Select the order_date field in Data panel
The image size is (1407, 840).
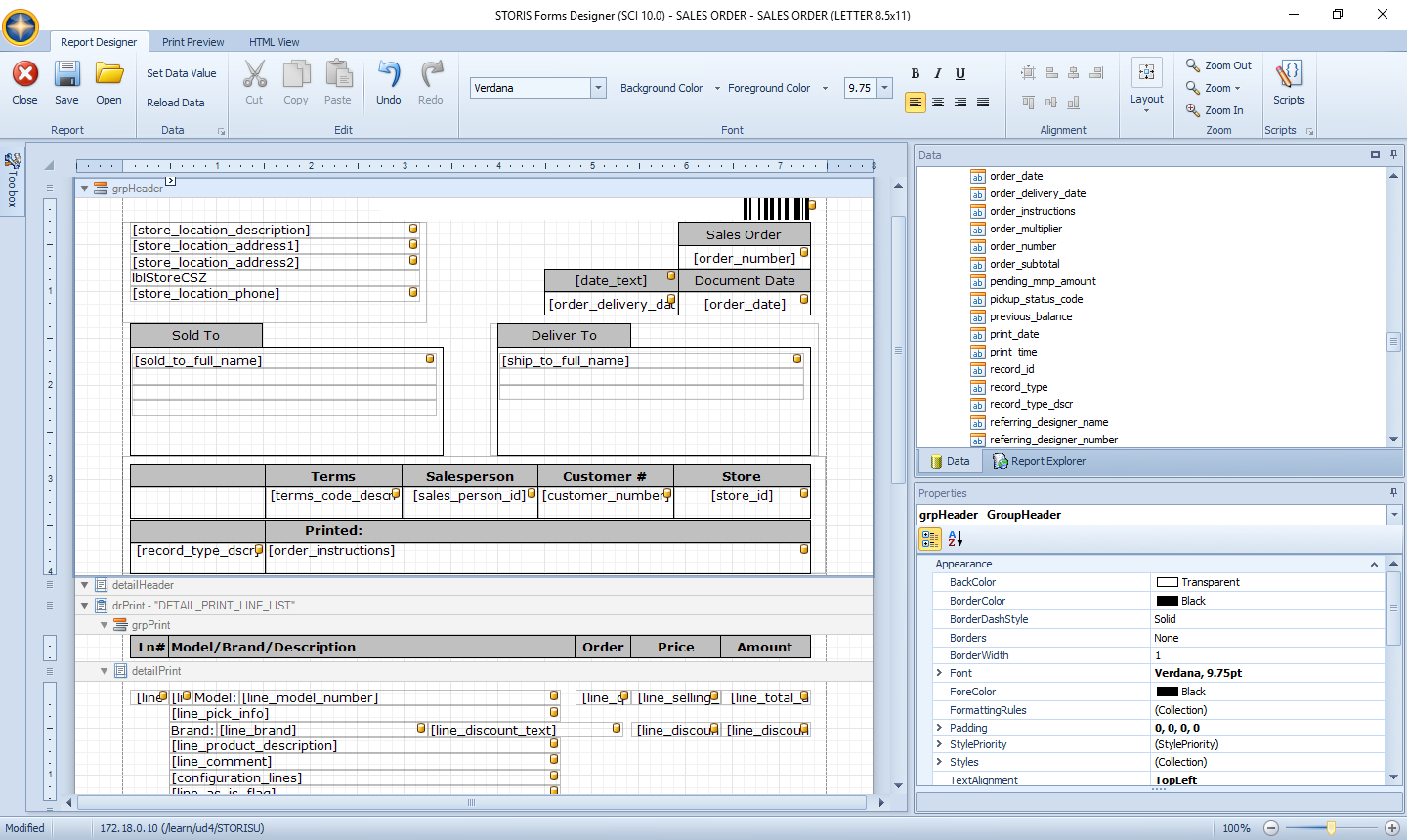[x=1016, y=176]
